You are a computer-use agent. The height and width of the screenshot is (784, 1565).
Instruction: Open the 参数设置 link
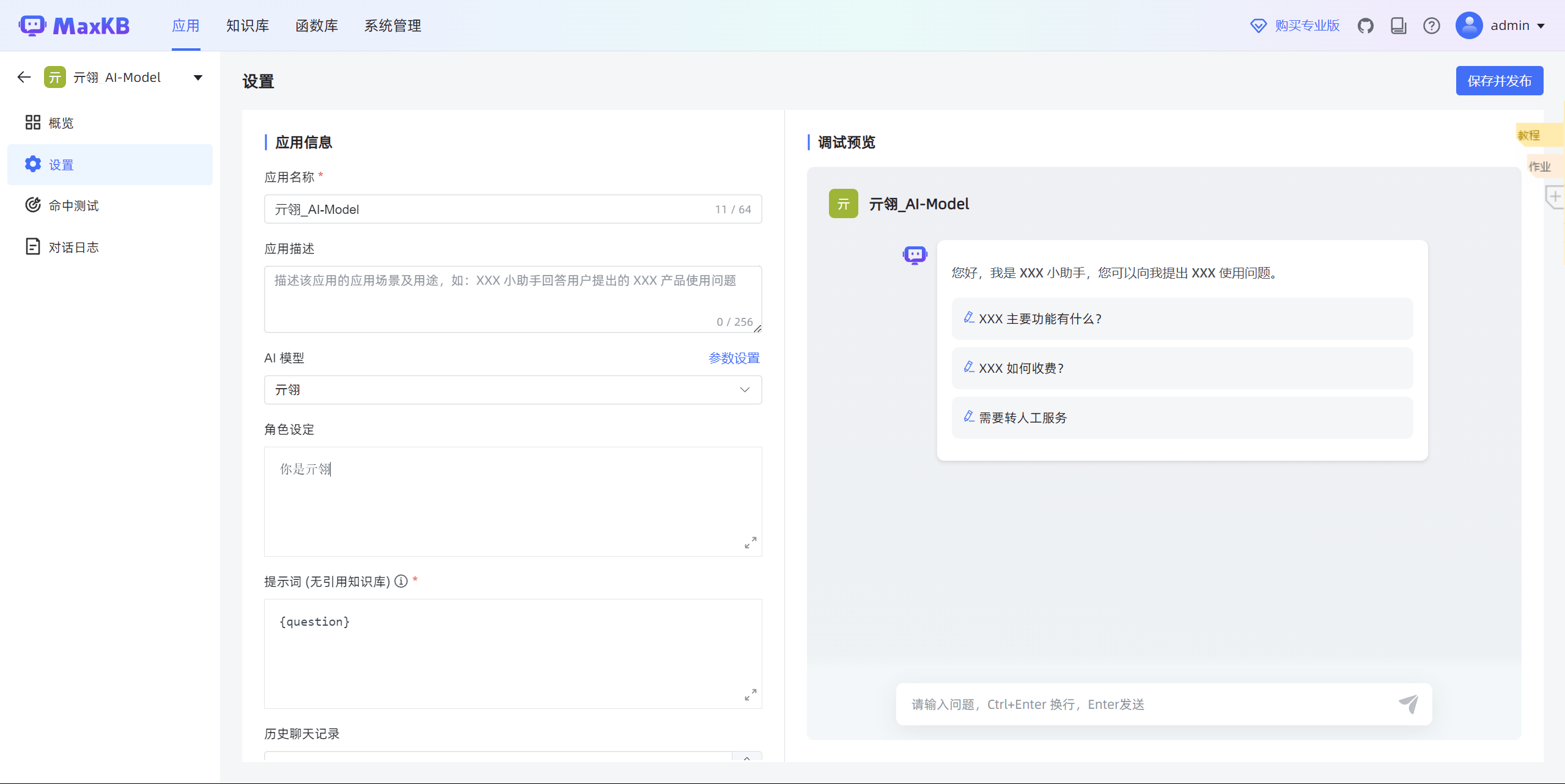[x=734, y=358]
